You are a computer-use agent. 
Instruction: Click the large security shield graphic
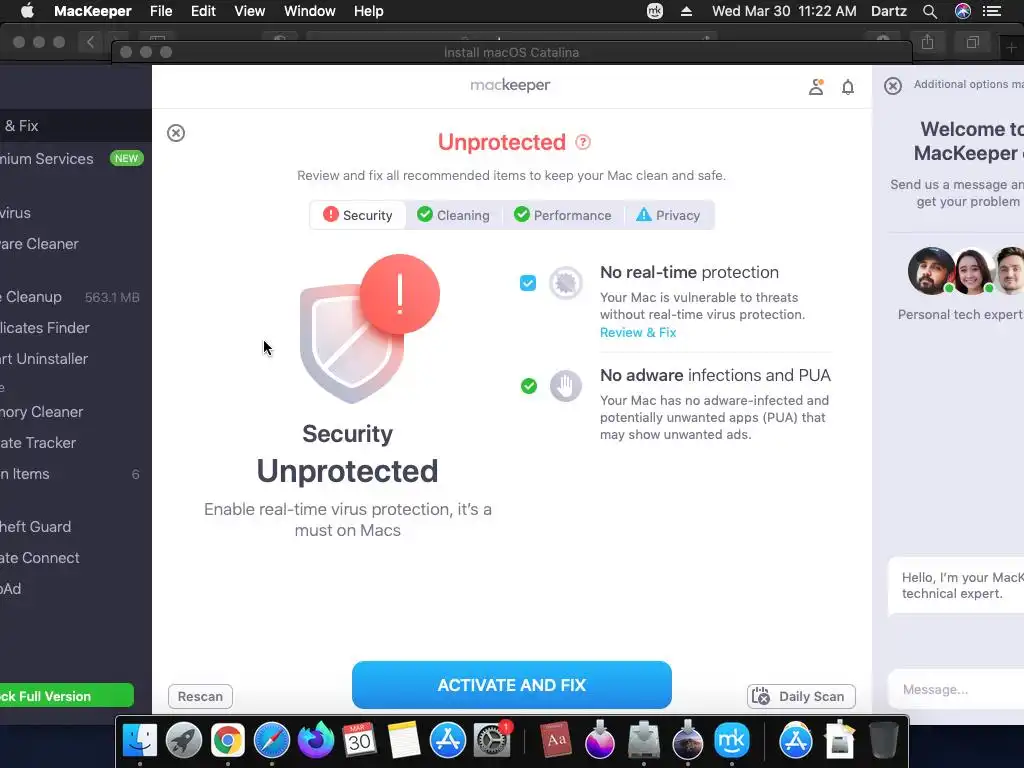click(368, 328)
